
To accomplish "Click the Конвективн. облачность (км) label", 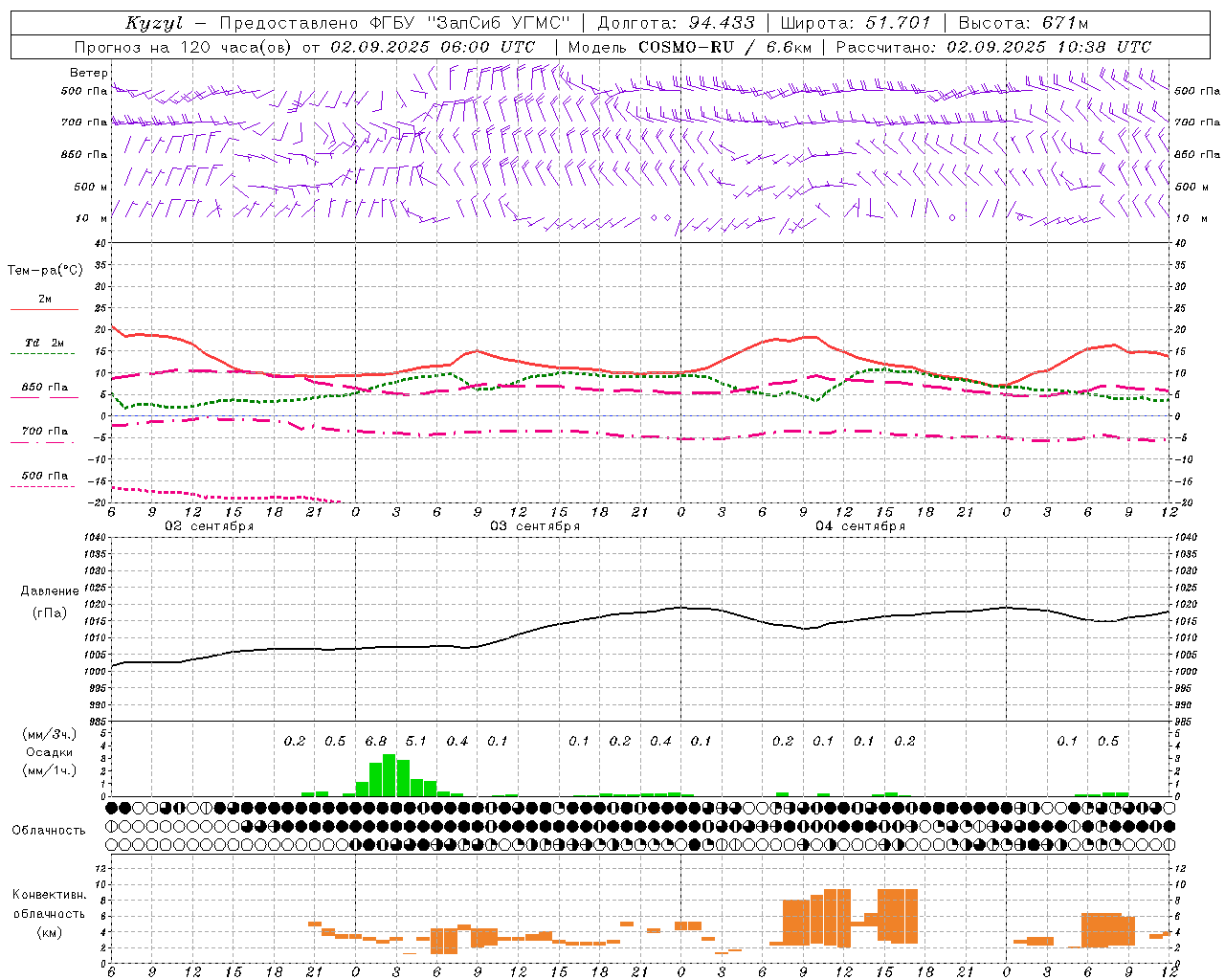I will 49,913.
